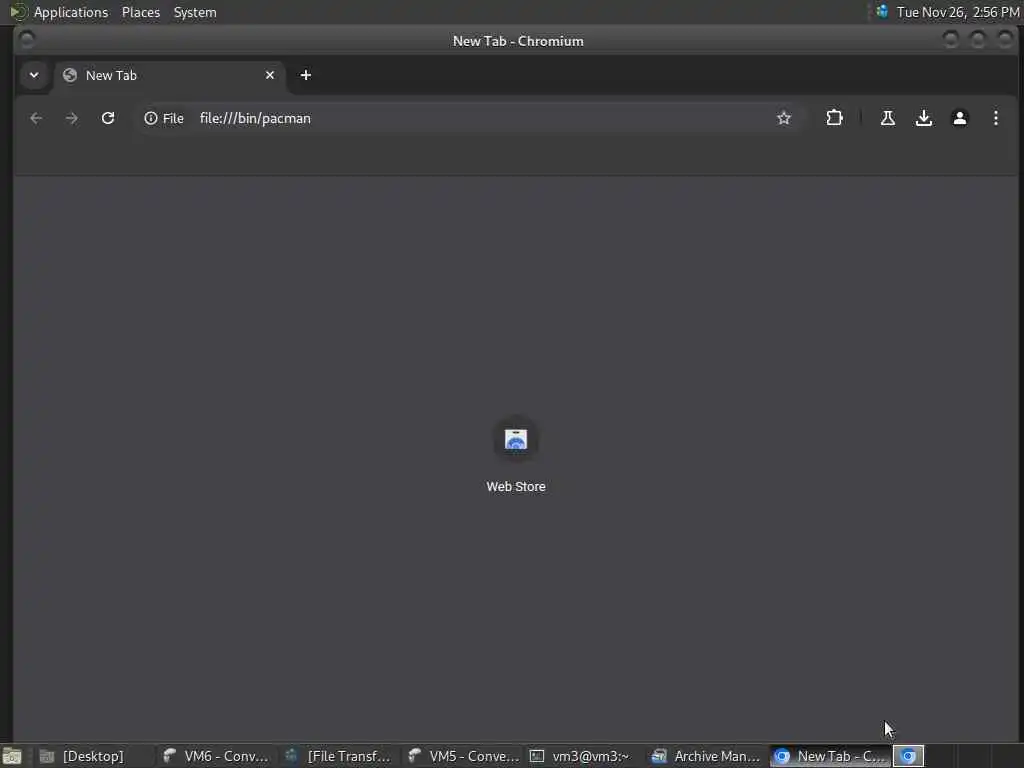
Task: Switch to New Tab - C... taskbar window
Action: pos(831,756)
